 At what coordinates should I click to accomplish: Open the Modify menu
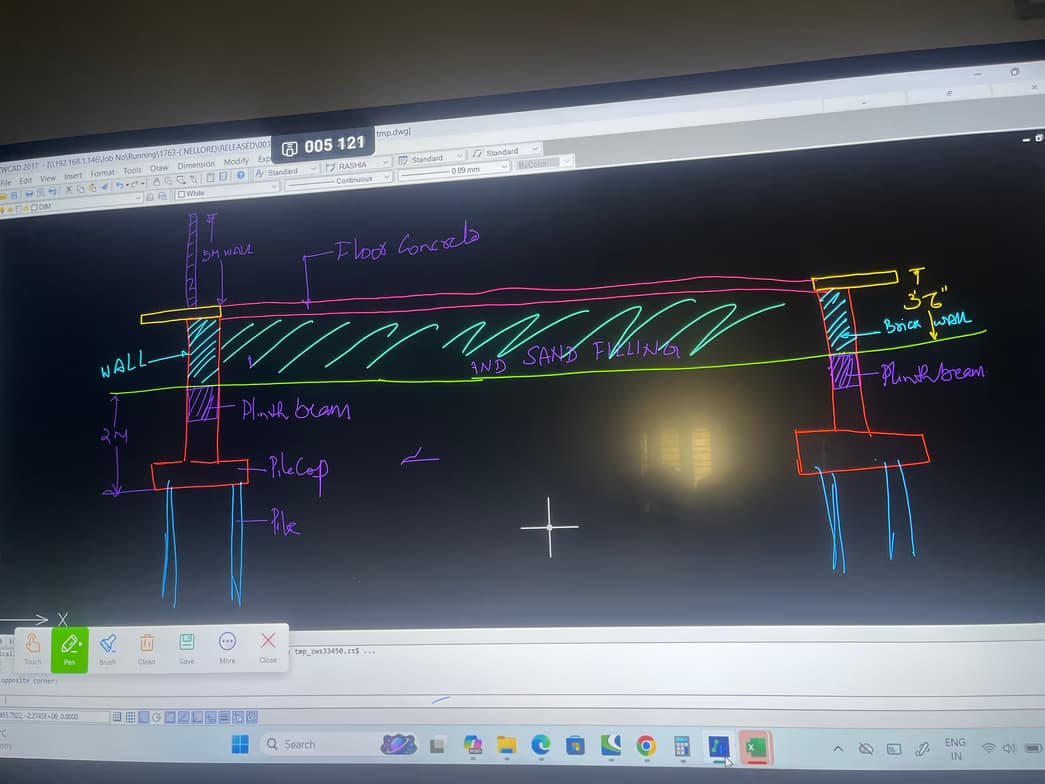click(236, 162)
